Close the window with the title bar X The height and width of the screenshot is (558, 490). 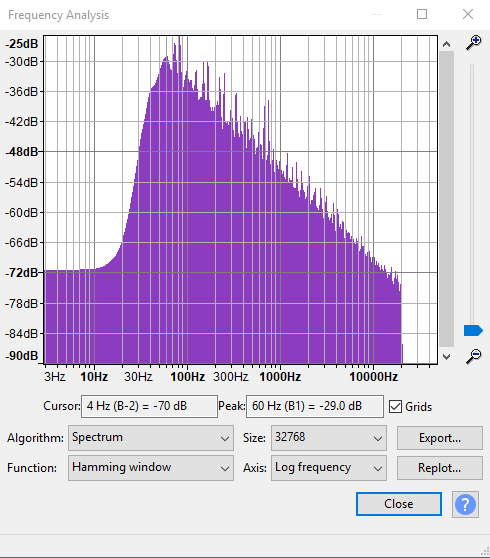pos(468,14)
